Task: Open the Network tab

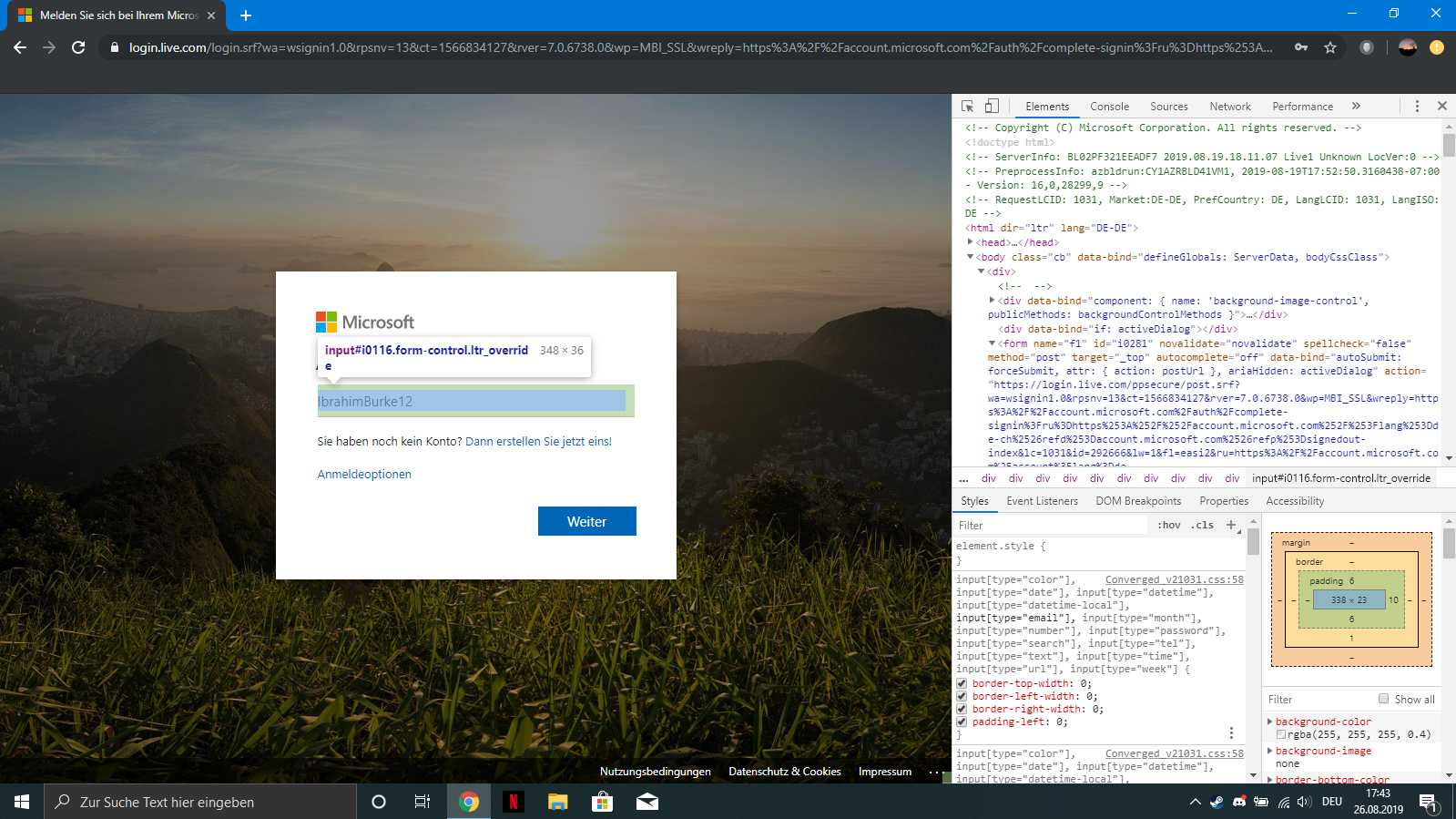Action: click(1230, 107)
